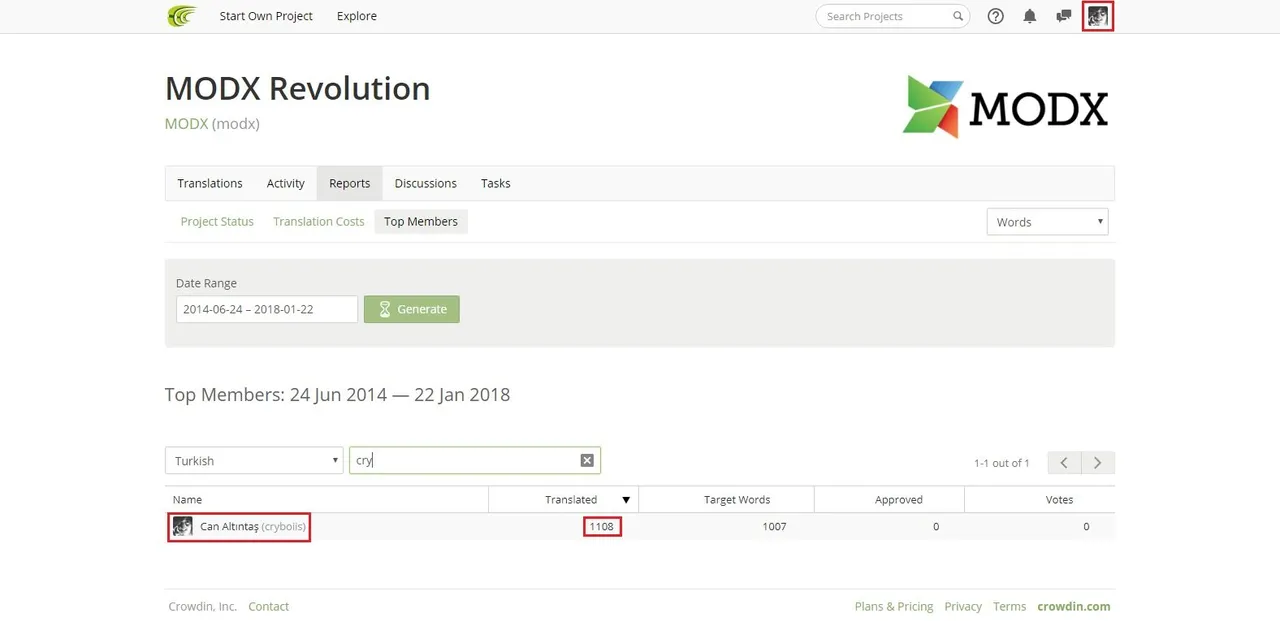Go to next page arrow
1280x621 pixels.
(1098, 462)
